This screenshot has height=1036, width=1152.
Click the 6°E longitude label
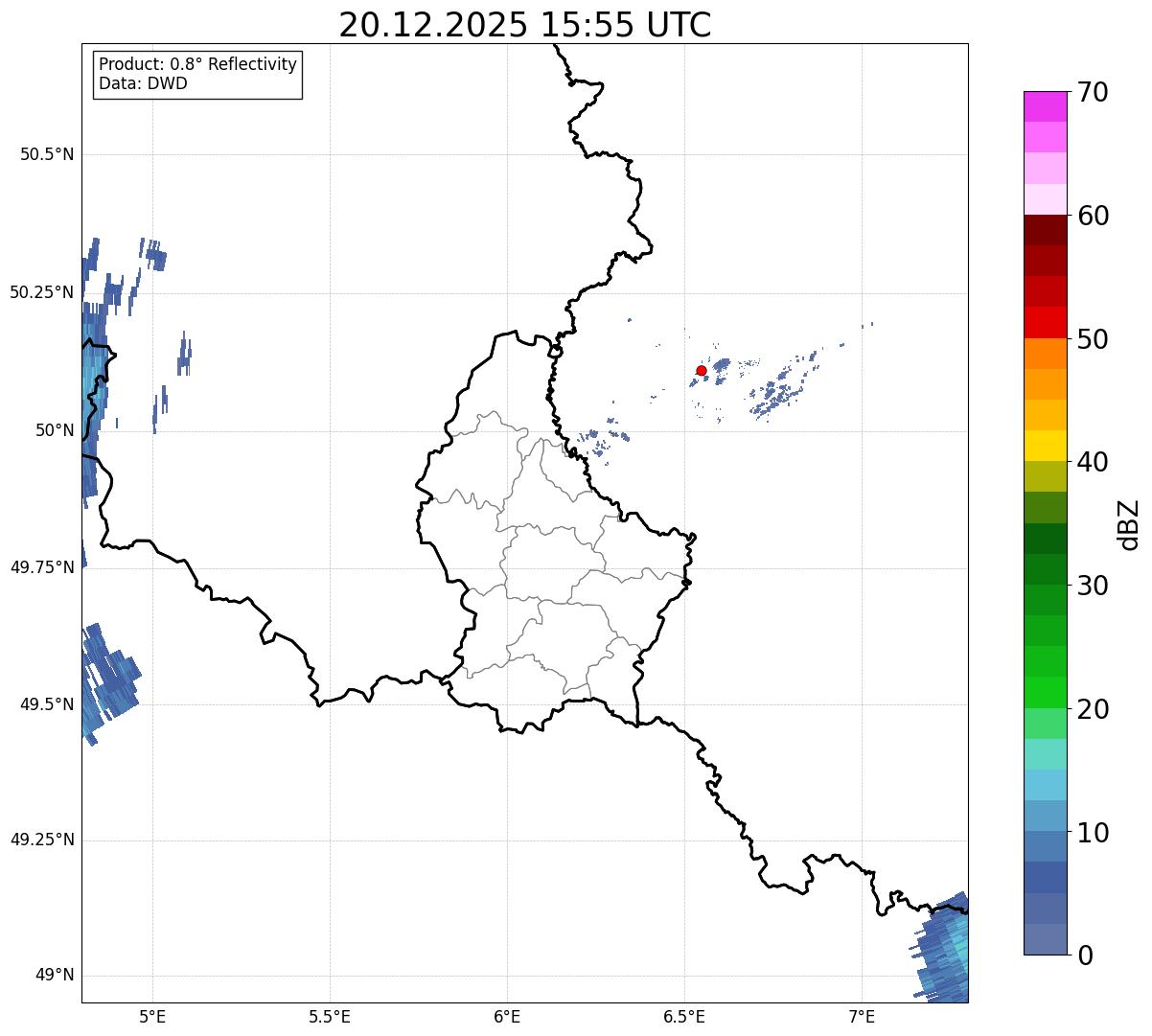click(x=507, y=1016)
